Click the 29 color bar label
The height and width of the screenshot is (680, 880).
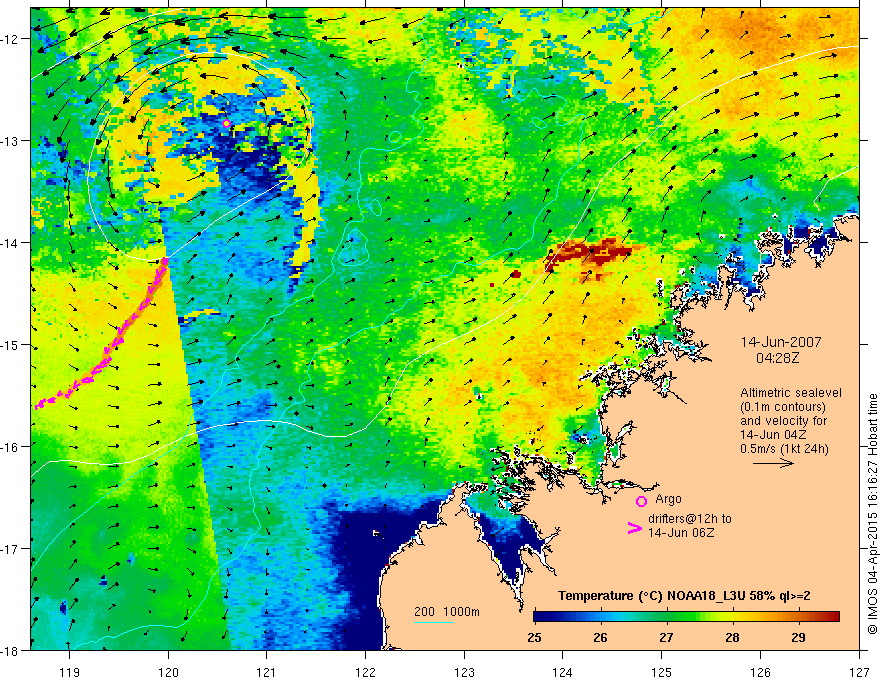click(798, 637)
